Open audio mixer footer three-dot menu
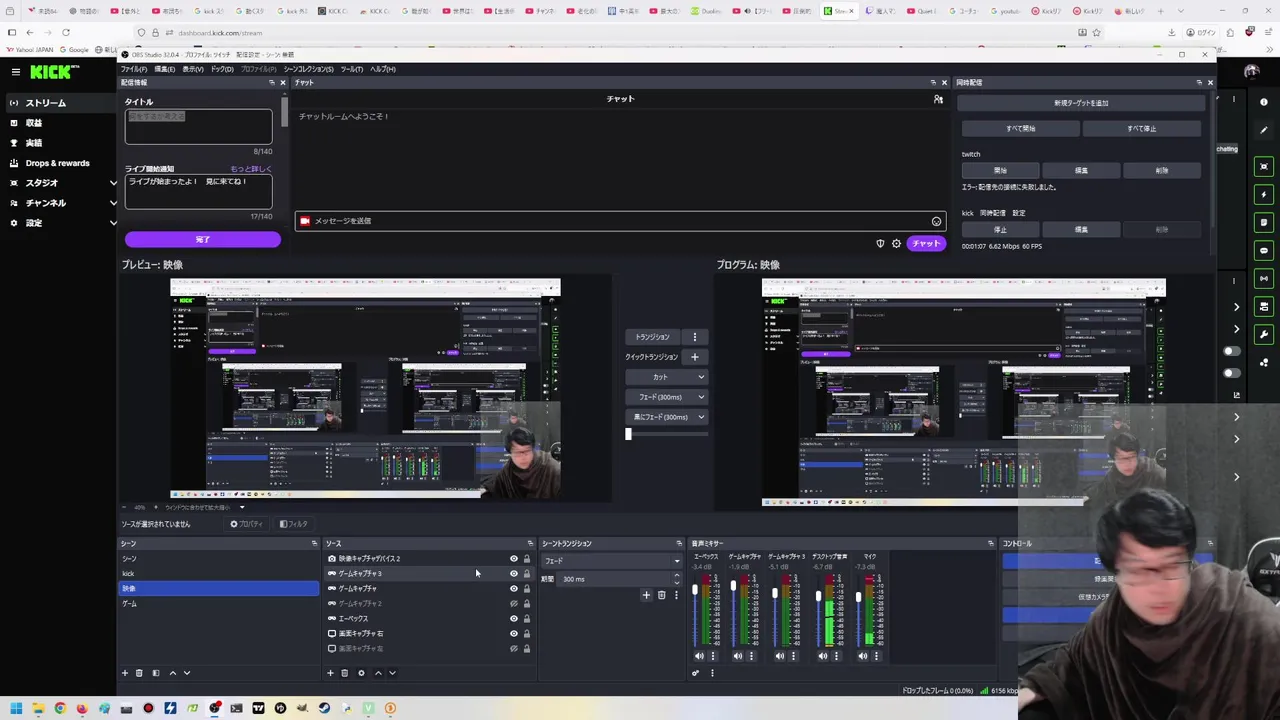The width and height of the screenshot is (1280, 720). [712, 673]
